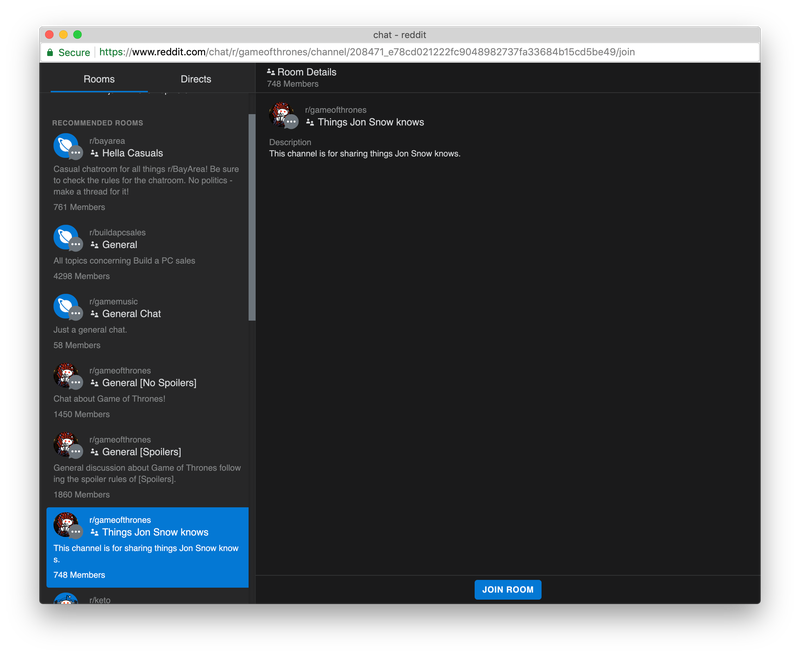This screenshot has width=800, height=656.
Task: Click the Secure padlock icon
Action: click(x=50, y=52)
